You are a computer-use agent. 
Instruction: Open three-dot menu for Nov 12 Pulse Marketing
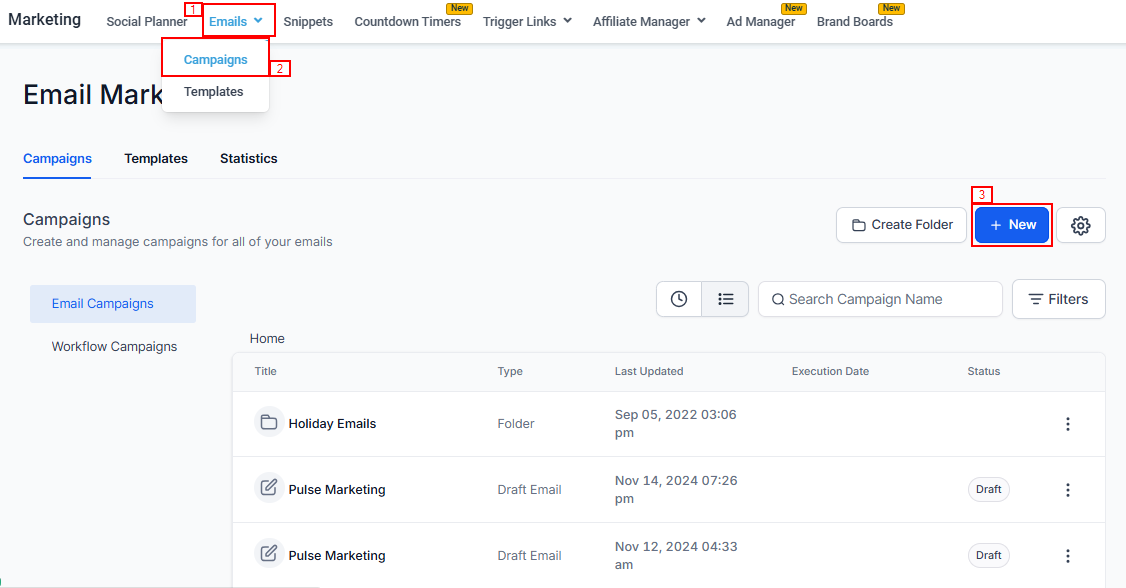[1067, 556]
